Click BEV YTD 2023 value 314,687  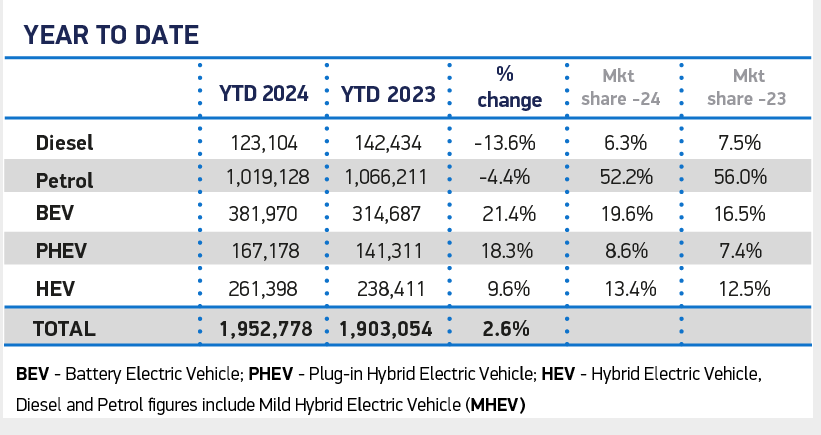[386, 214]
